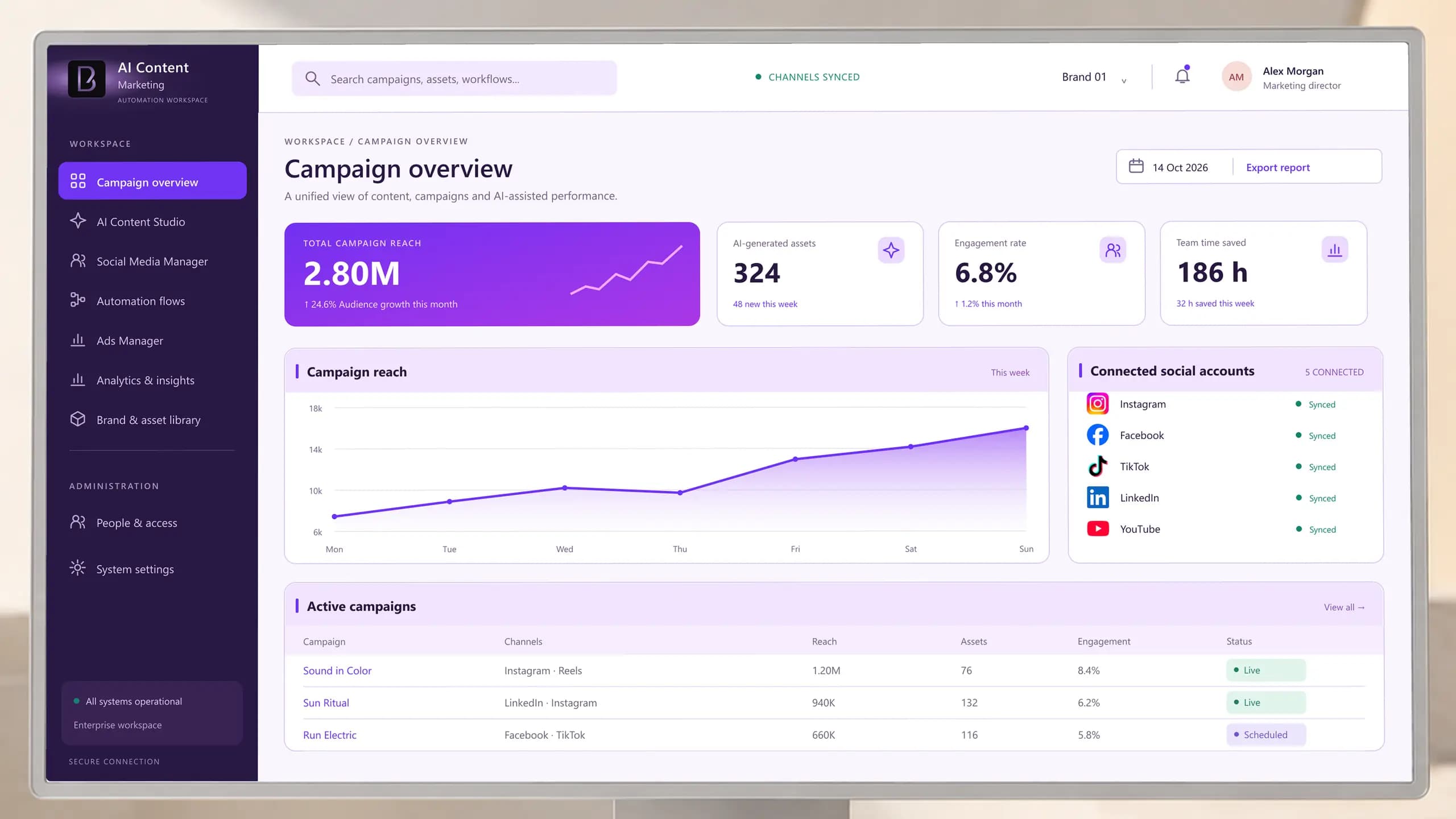Click the people icon on Engagement rate card
The width and height of the screenshot is (1456, 819).
(x=1112, y=250)
